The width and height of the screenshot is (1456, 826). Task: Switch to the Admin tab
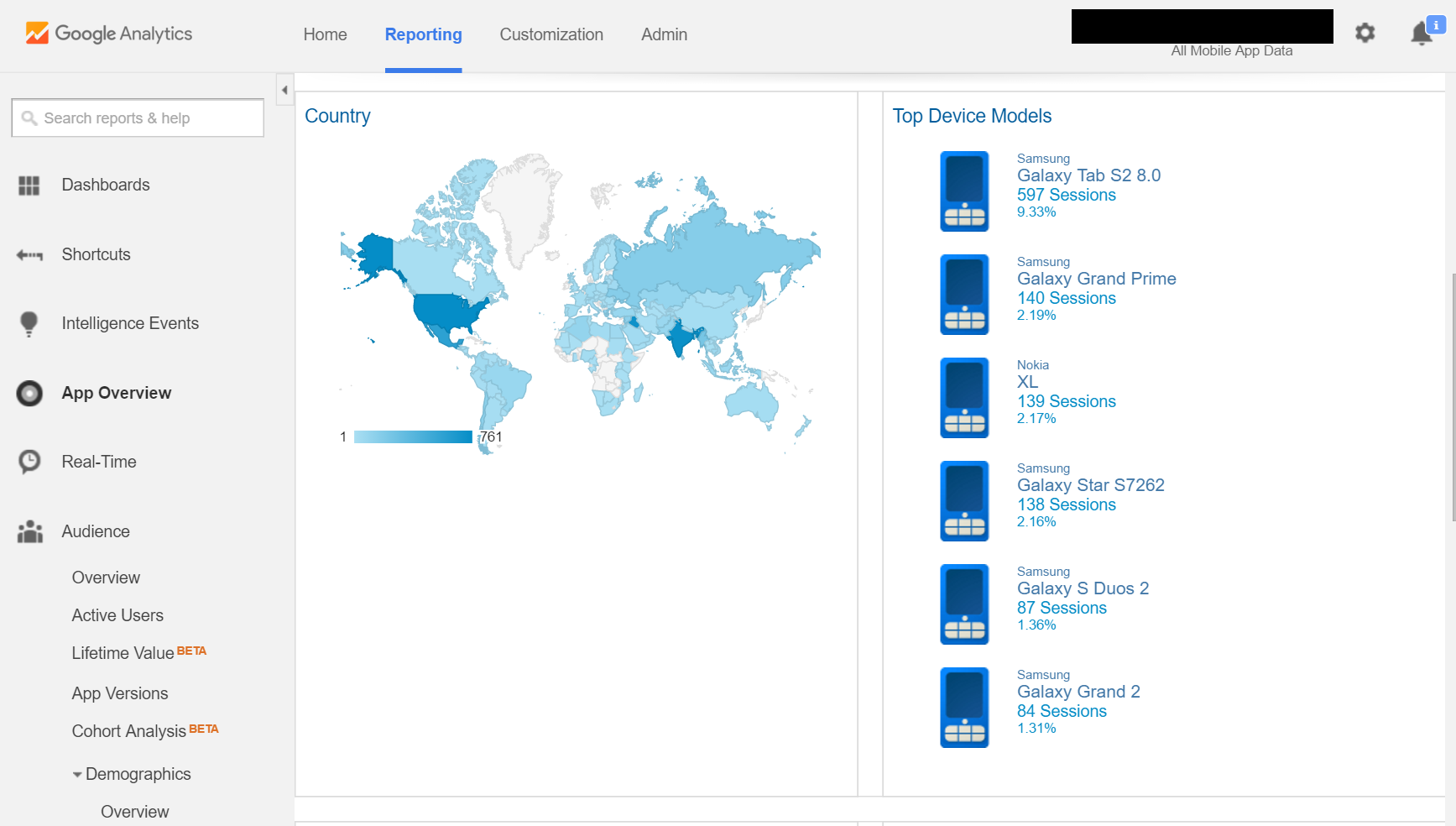click(664, 34)
